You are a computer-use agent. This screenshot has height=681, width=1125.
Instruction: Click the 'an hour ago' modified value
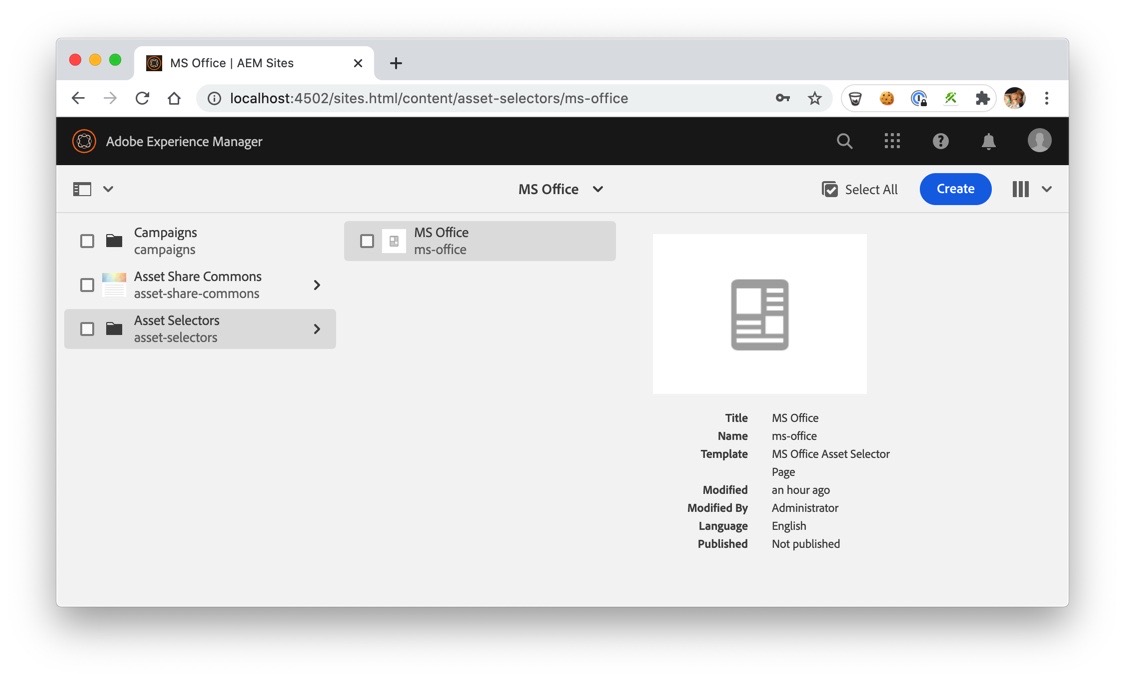(801, 490)
